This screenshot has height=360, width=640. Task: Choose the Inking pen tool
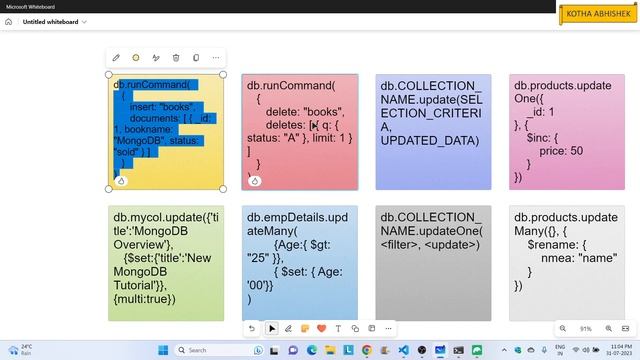click(288, 329)
